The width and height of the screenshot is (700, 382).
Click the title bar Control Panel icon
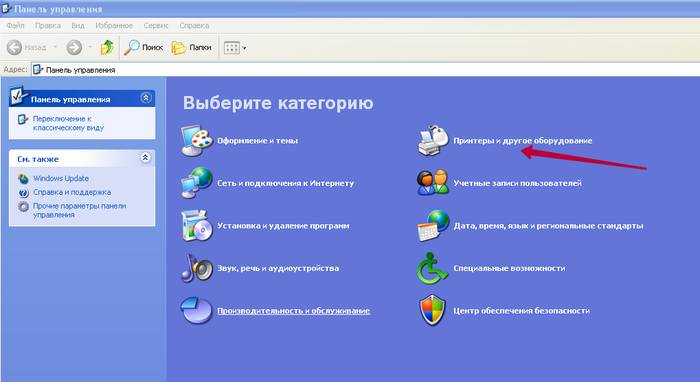coord(6,8)
